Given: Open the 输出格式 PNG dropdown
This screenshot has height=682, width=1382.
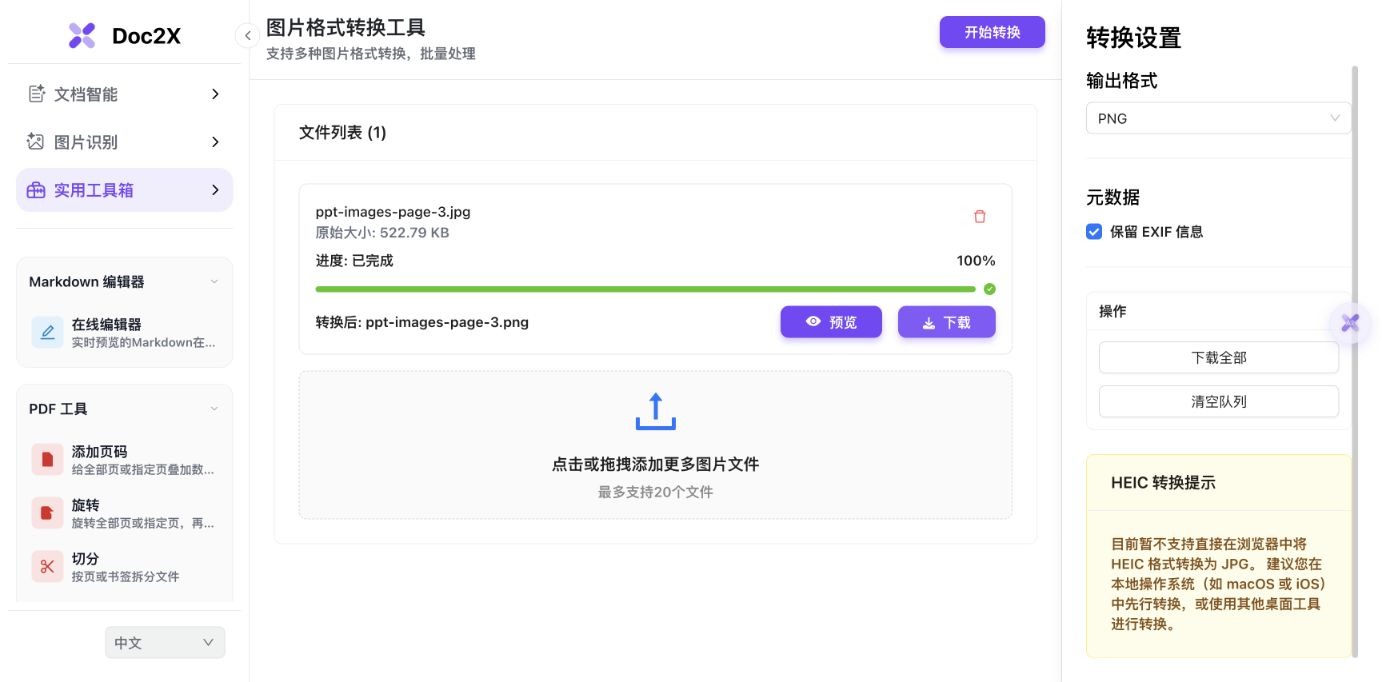Looking at the screenshot, I should [x=1218, y=118].
